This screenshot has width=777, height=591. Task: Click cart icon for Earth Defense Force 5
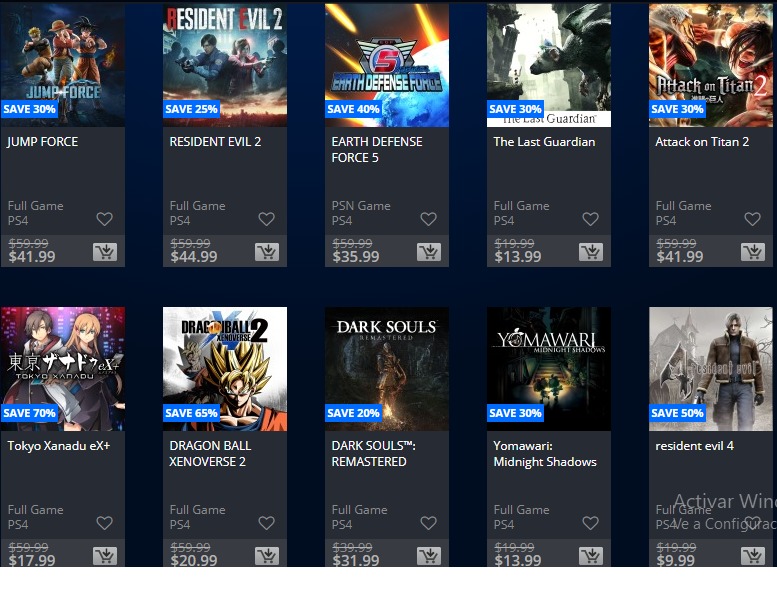pos(429,252)
